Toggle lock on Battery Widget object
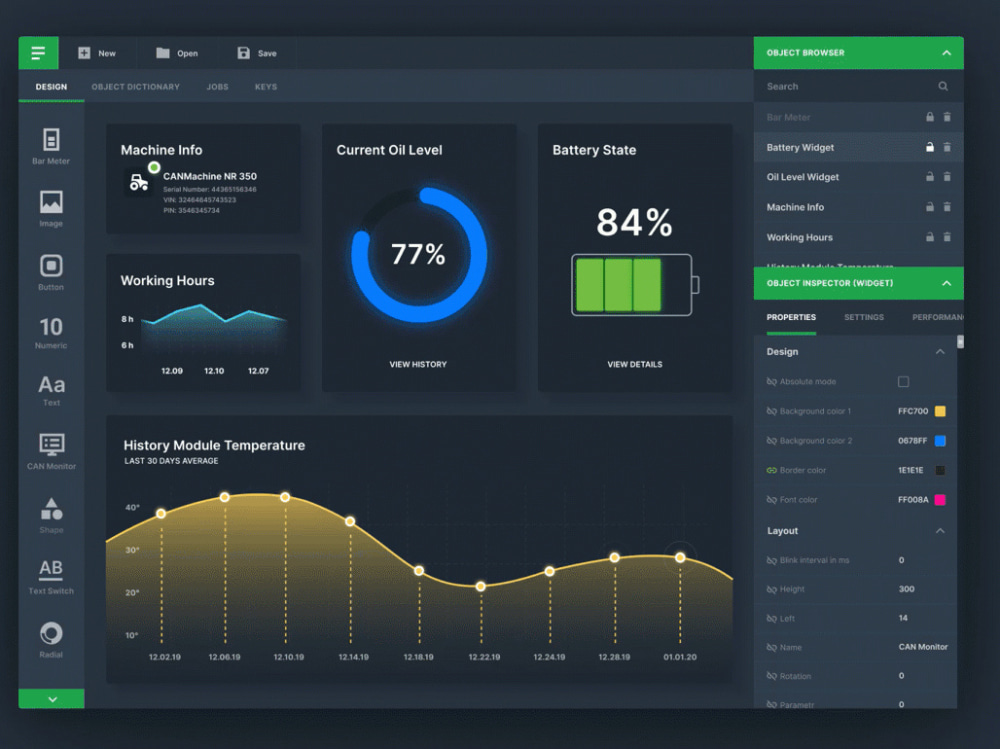Image resolution: width=1000 pixels, height=749 pixels. point(930,147)
